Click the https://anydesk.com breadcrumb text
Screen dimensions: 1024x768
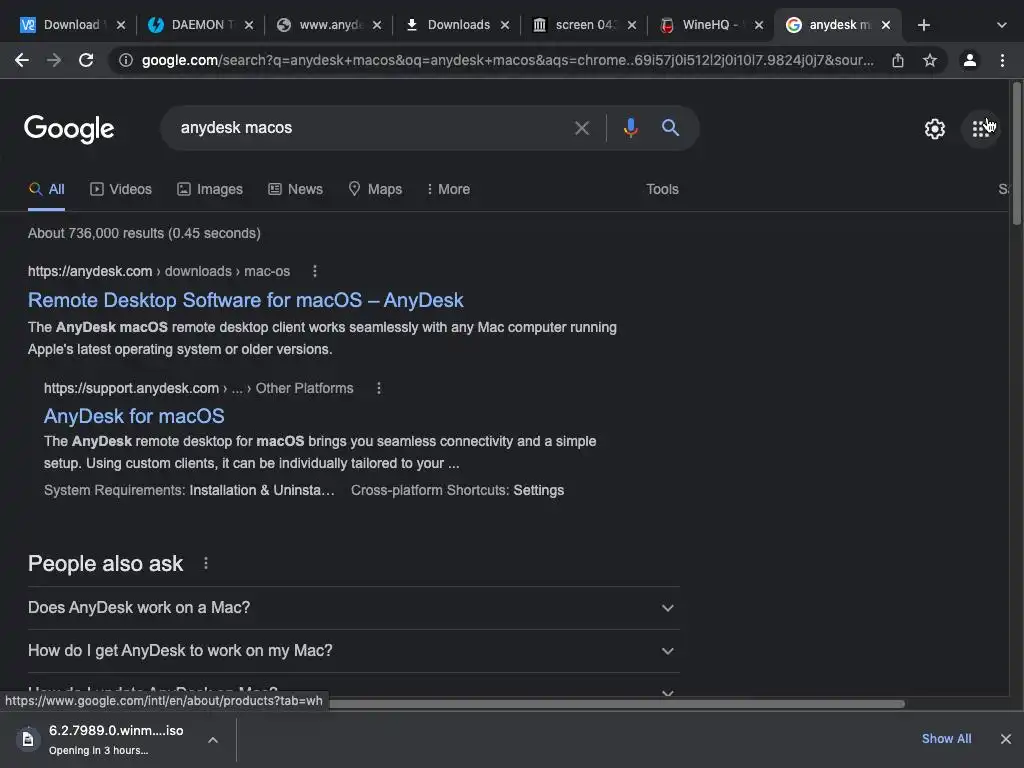pyautogui.click(x=89, y=271)
